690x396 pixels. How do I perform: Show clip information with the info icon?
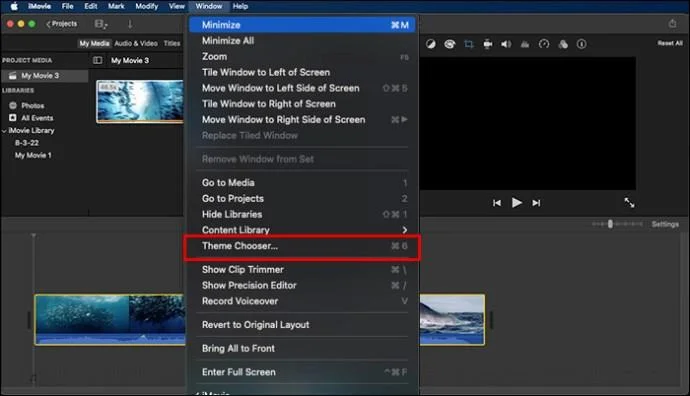click(x=581, y=44)
